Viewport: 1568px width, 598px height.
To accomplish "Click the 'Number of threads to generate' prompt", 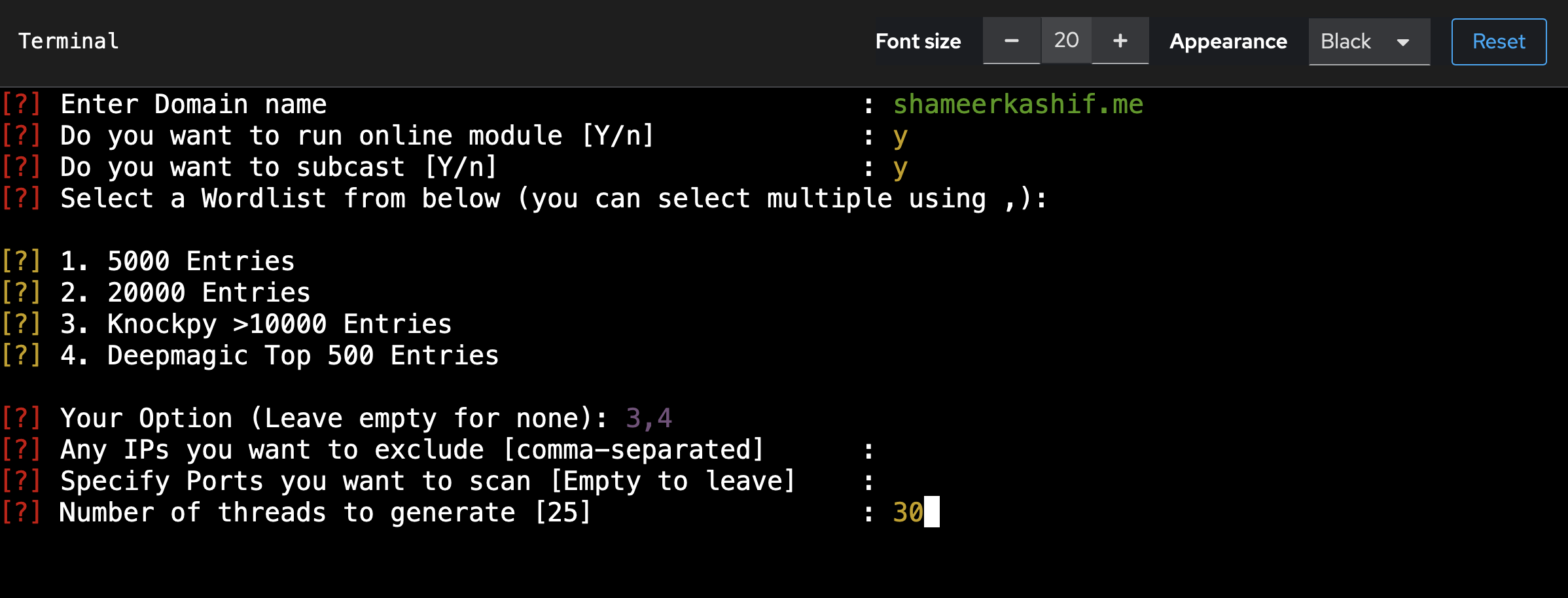I will click(x=325, y=512).
